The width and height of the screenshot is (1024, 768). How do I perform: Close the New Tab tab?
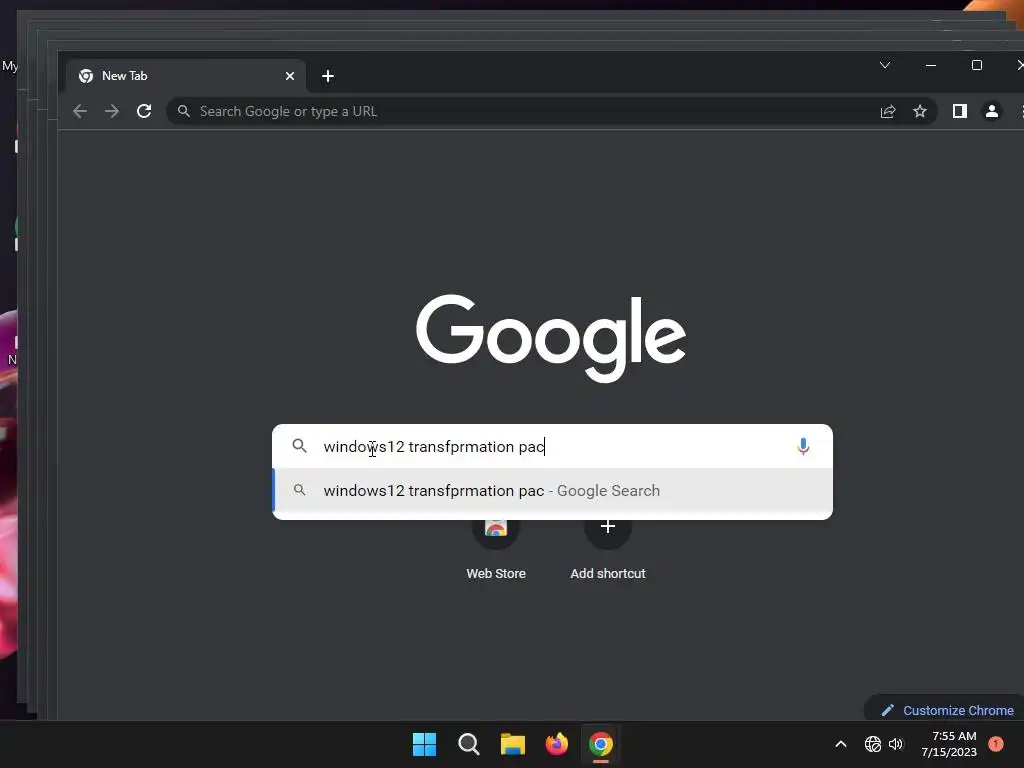pyautogui.click(x=290, y=76)
